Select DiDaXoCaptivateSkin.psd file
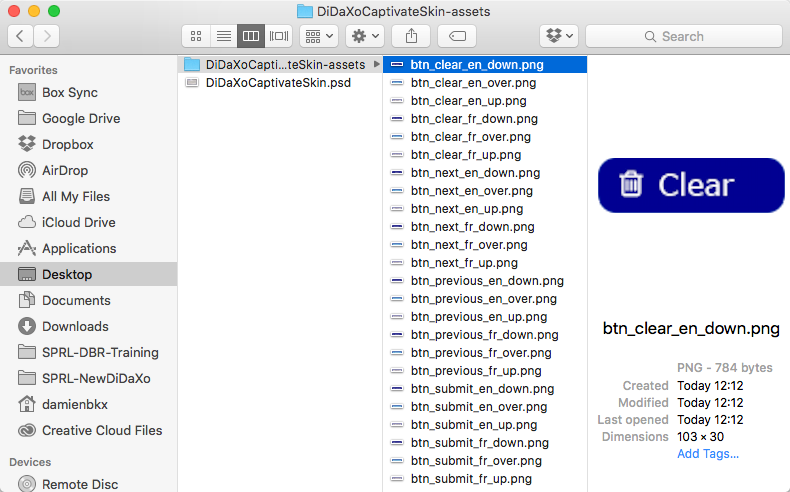This screenshot has height=492, width=790. coord(277,83)
